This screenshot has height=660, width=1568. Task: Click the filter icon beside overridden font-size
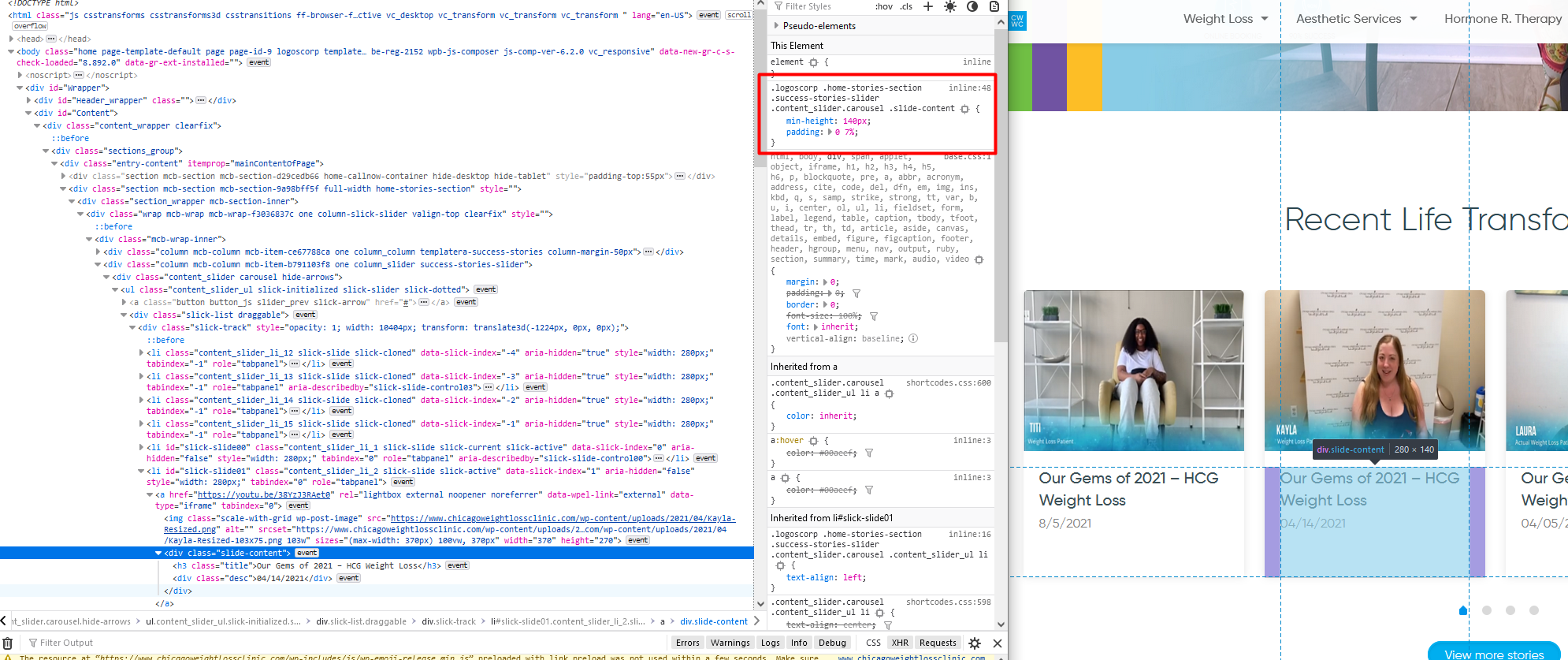point(874,316)
